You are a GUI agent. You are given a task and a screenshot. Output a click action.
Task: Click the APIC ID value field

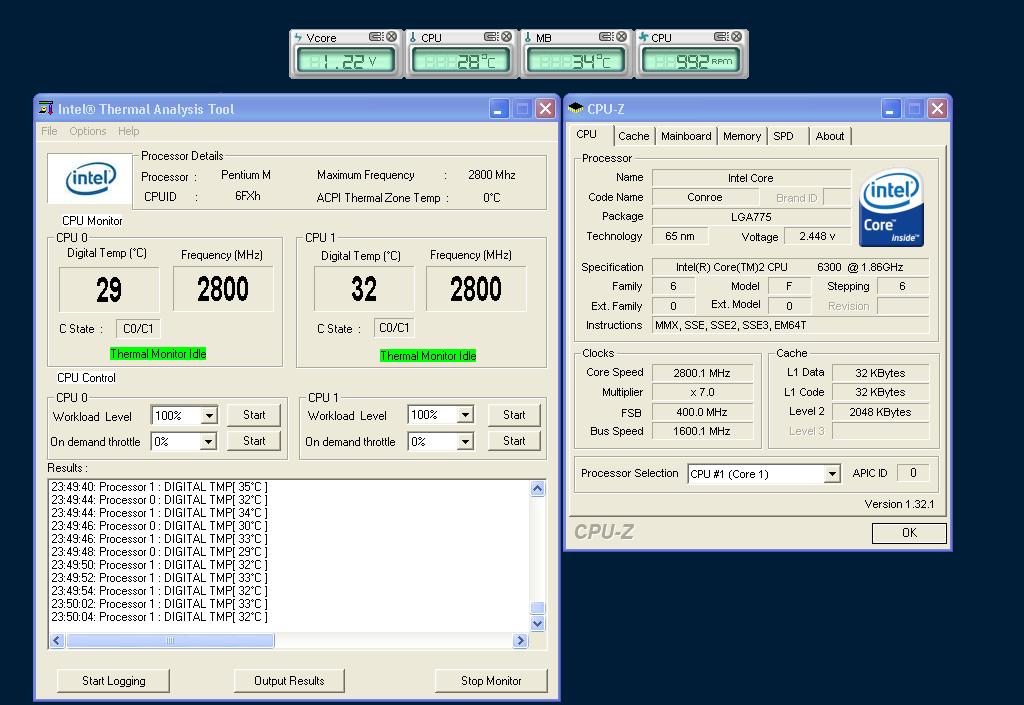coord(913,473)
